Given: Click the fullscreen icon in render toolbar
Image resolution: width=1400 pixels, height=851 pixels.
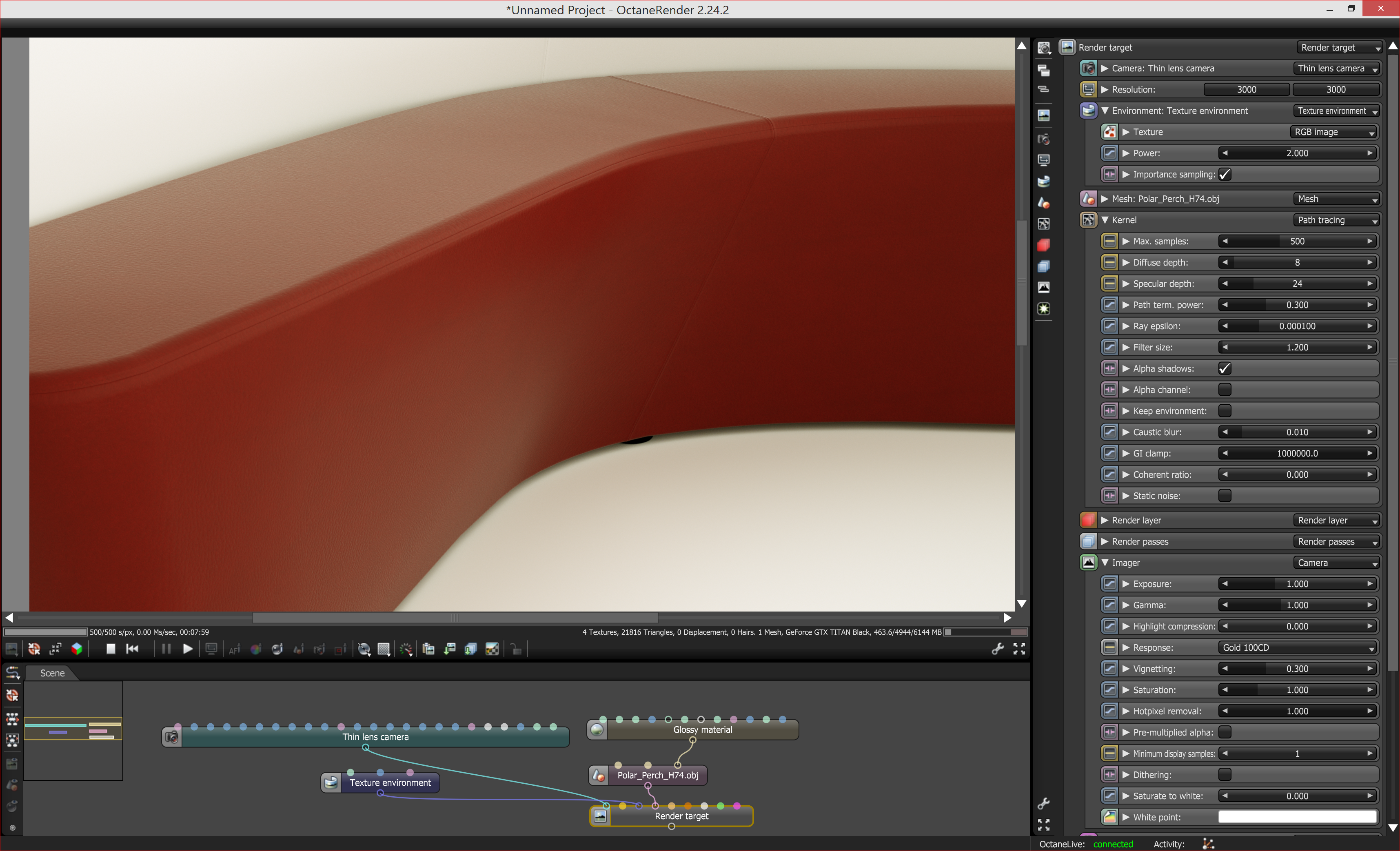Looking at the screenshot, I should click(x=1019, y=649).
